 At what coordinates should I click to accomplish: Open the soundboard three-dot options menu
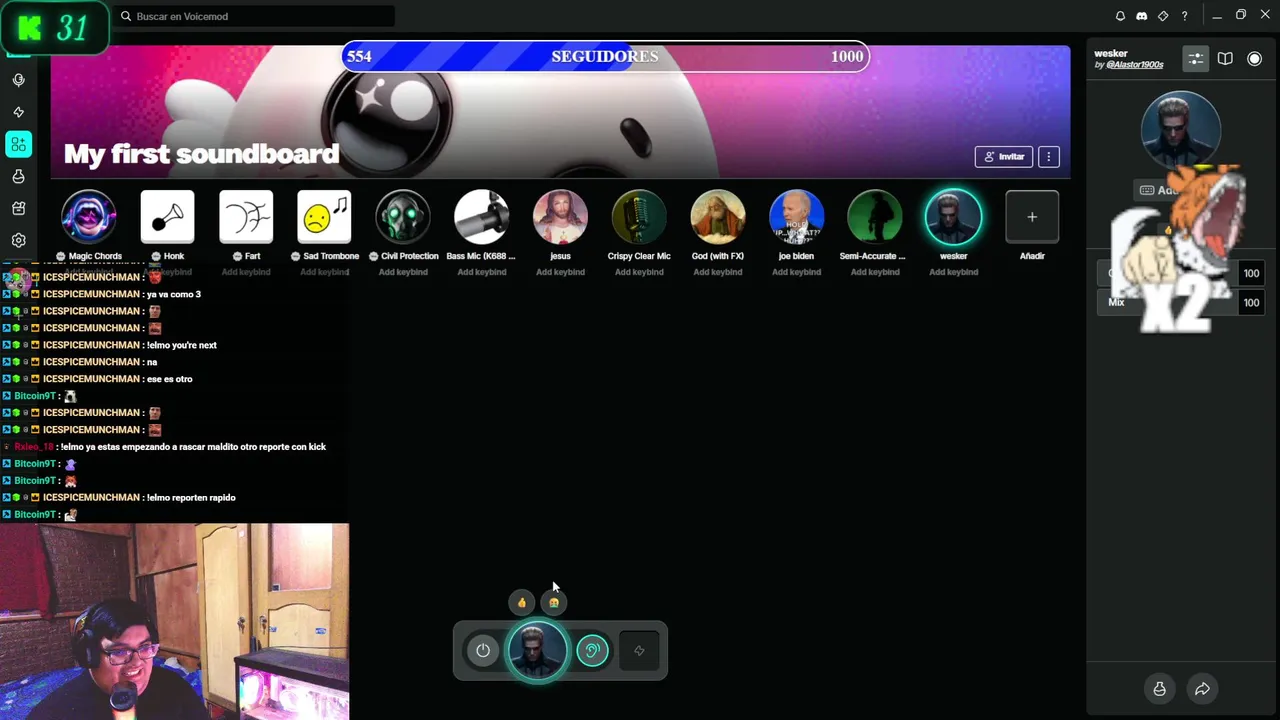point(1048,157)
